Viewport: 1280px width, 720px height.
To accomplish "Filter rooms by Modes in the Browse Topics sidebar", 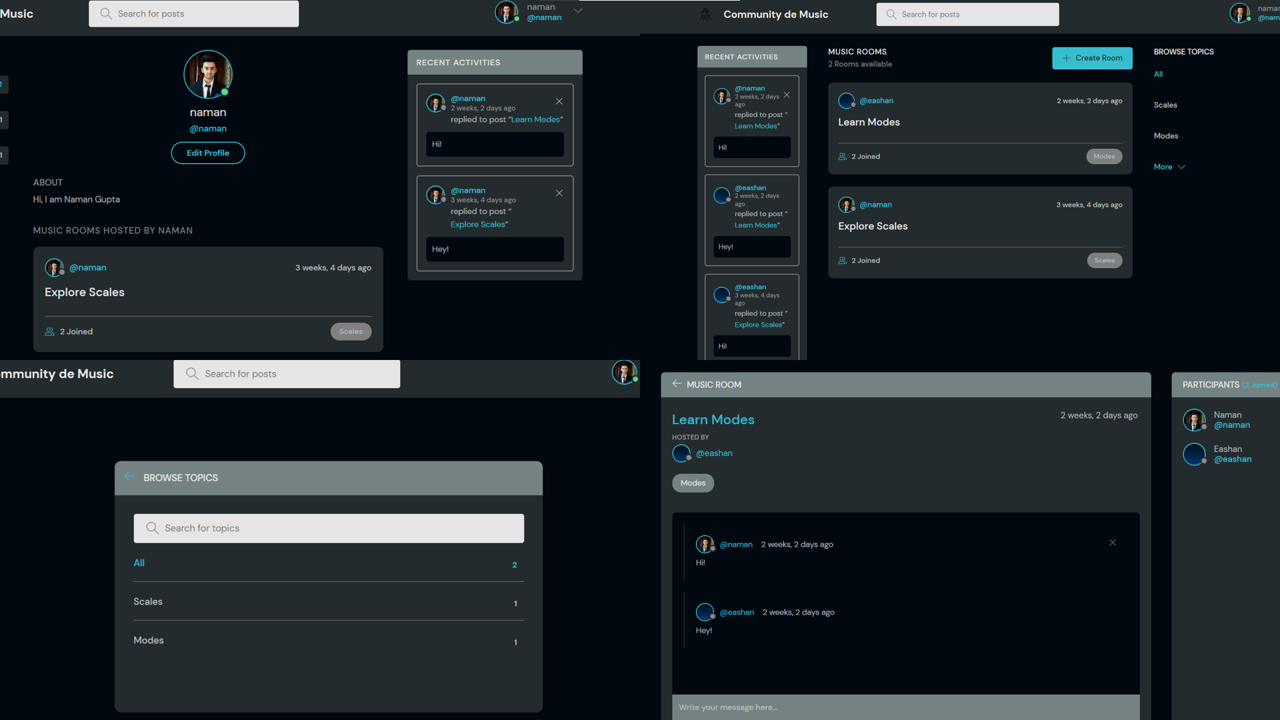I will coord(1165,136).
